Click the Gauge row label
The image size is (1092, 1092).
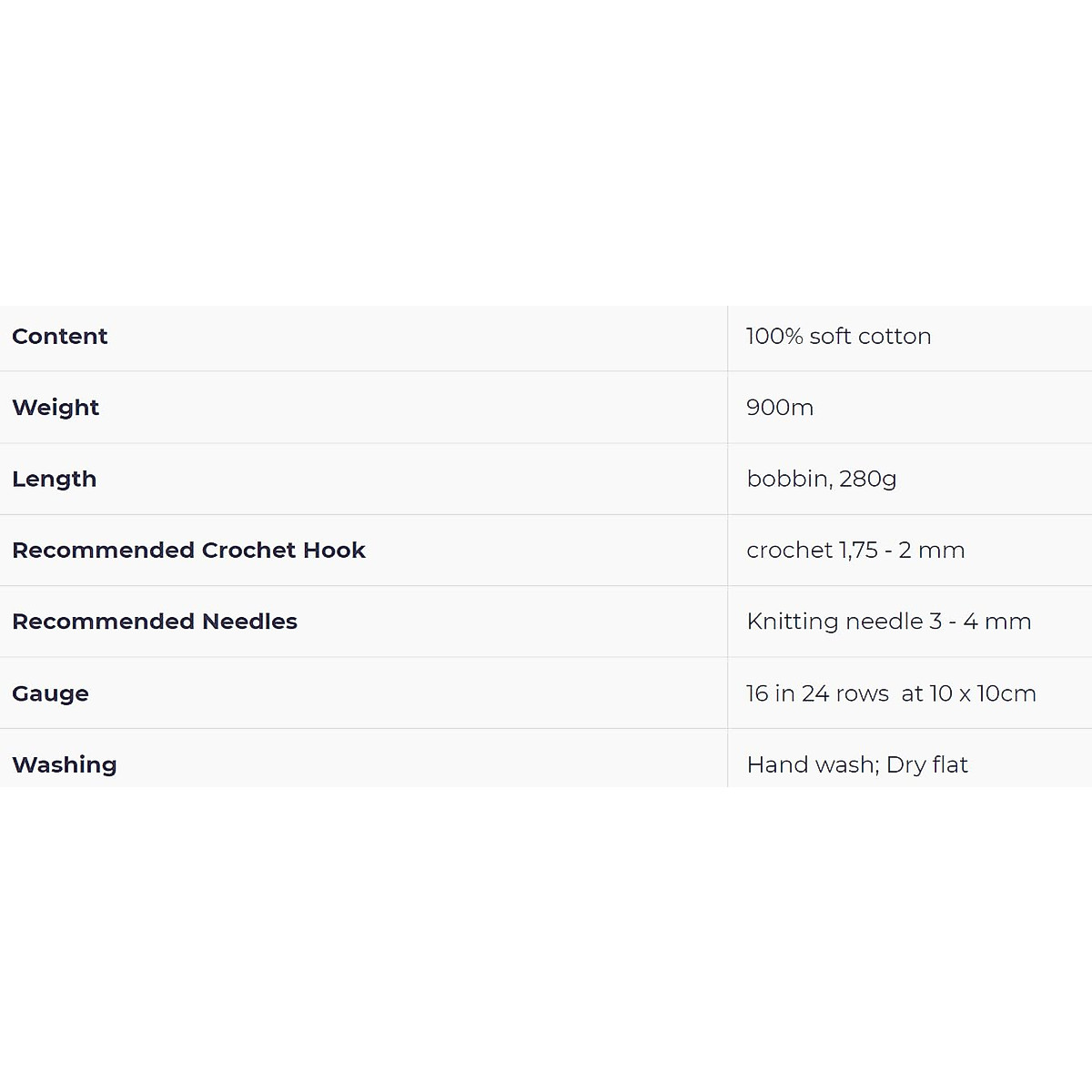(x=50, y=693)
